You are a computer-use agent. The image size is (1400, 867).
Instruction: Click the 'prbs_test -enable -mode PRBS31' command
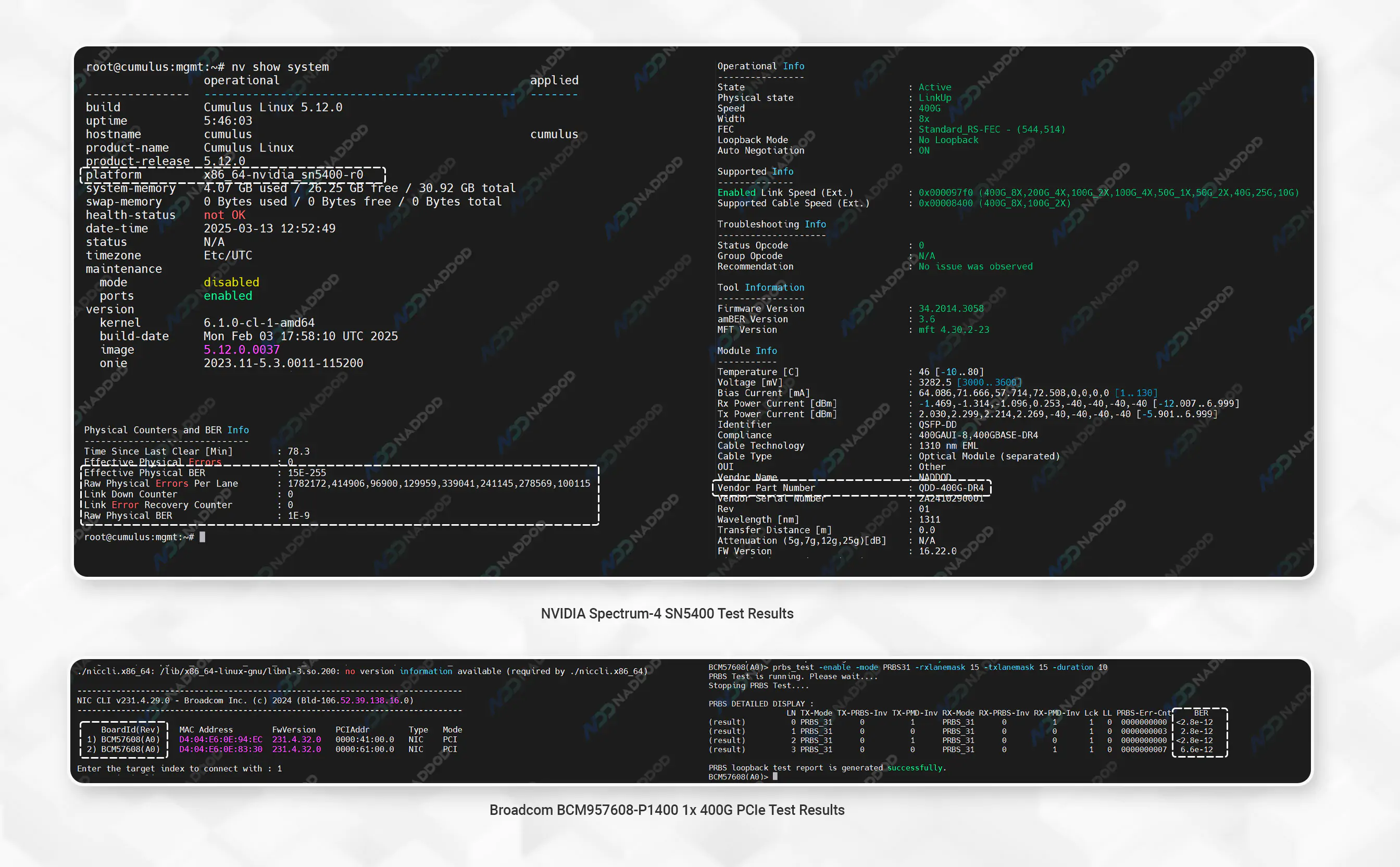point(940,667)
